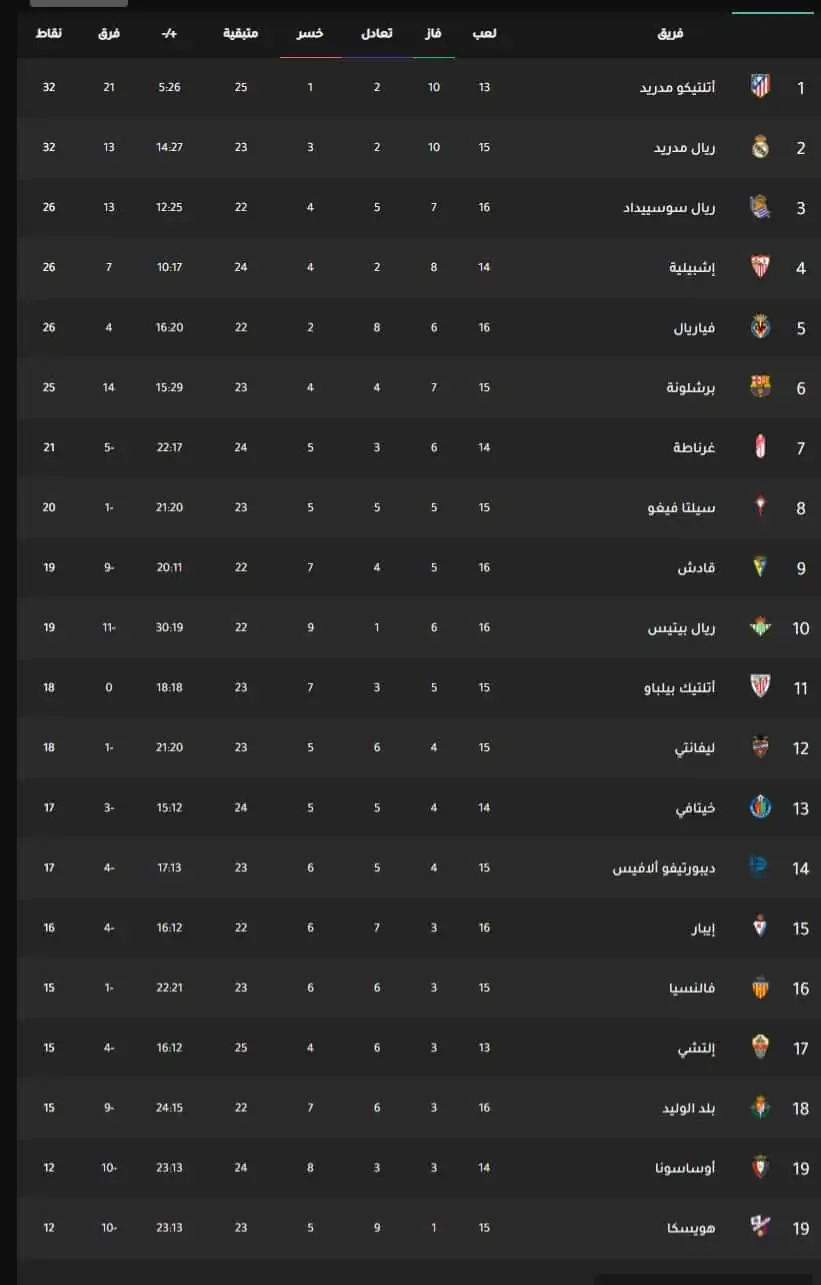Click the Real Madrid club crest
Screen dimensions: 821x1285
pos(761,147)
